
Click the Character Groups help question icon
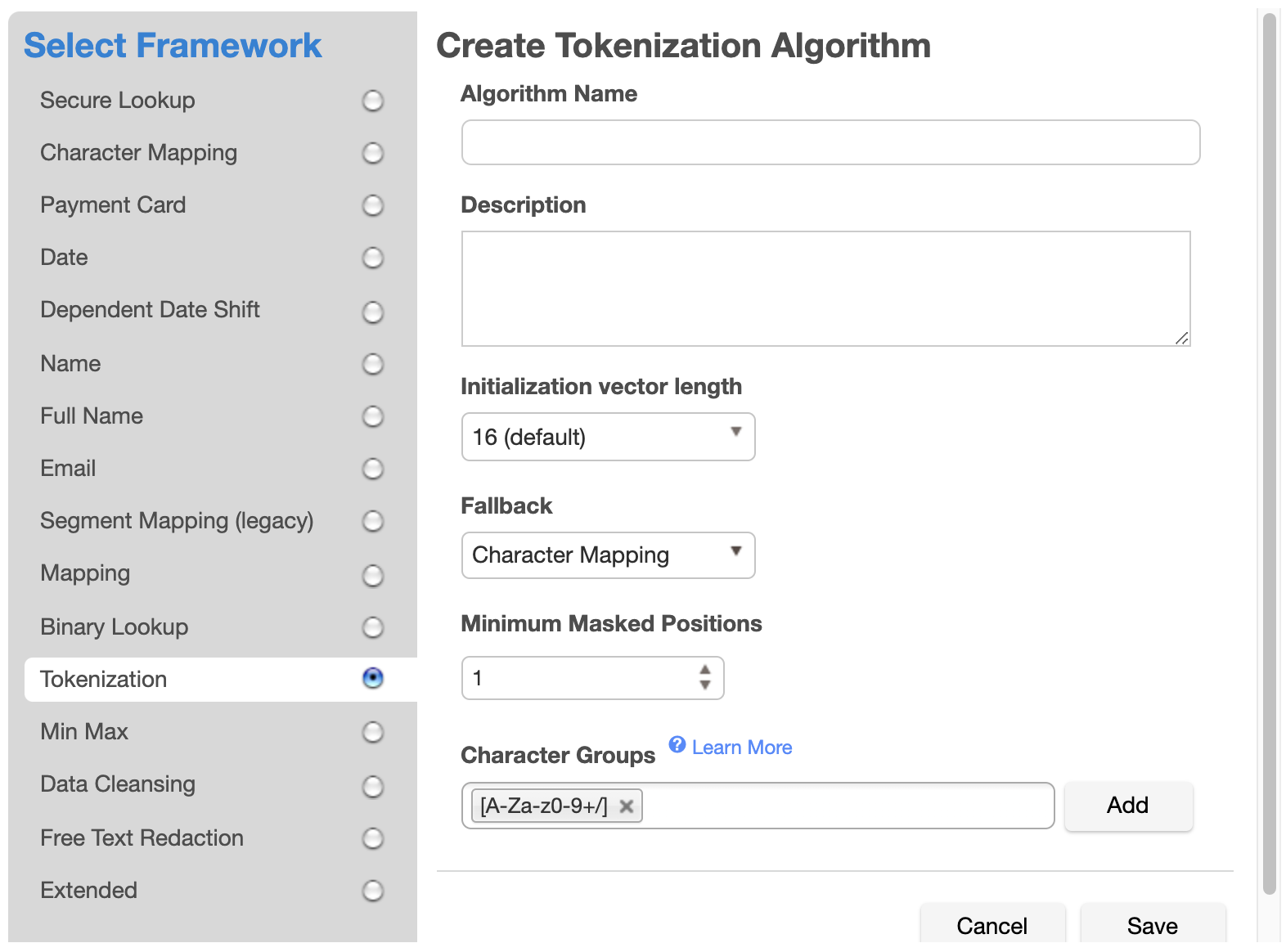pyautogui.click(x=677, y=744)
